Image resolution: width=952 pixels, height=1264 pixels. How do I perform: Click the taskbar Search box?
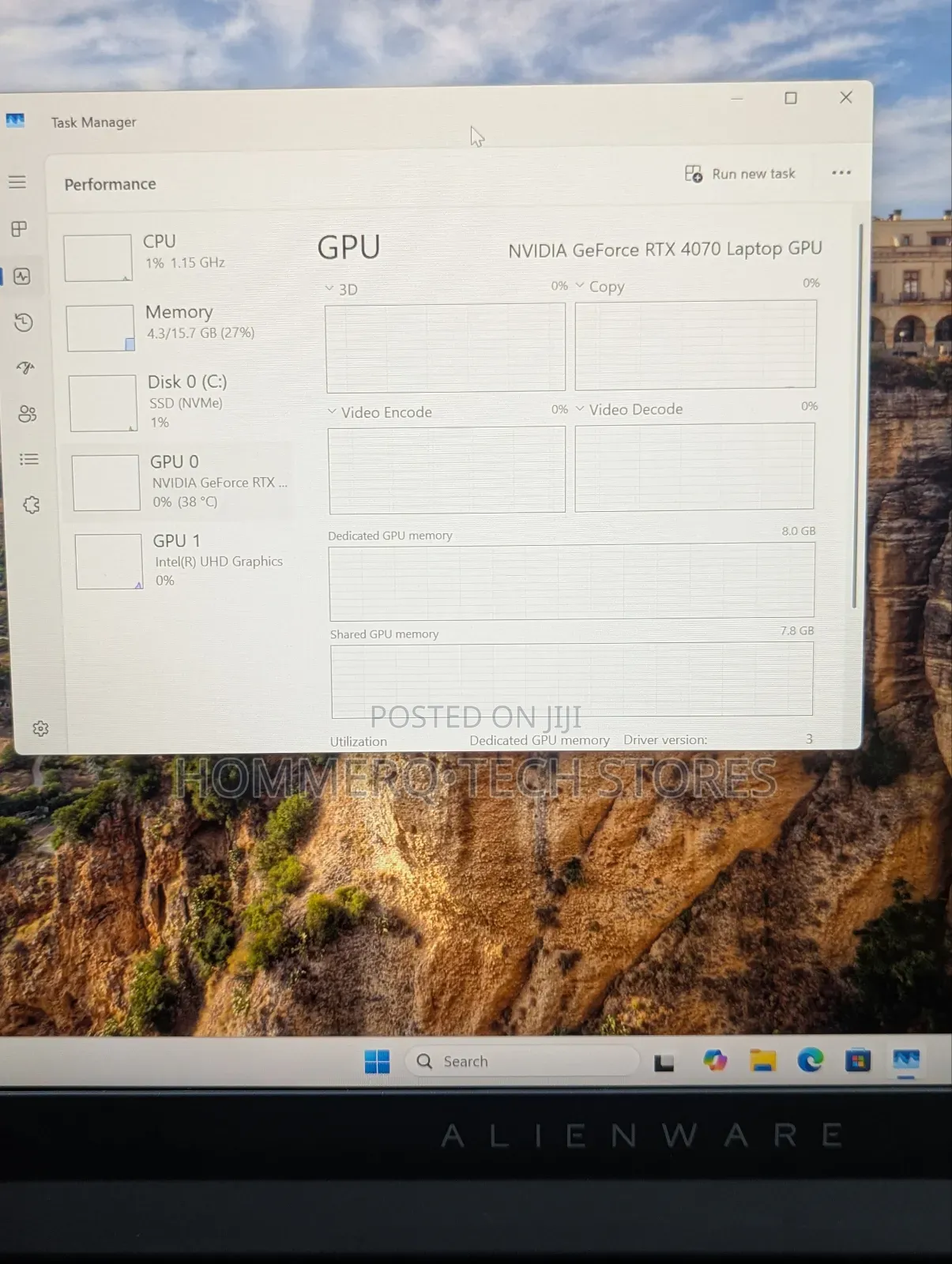[522, 1061]
